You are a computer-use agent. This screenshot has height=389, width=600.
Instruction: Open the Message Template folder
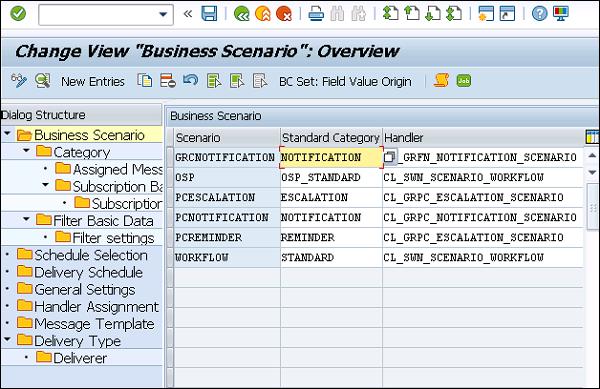point(86,324)
